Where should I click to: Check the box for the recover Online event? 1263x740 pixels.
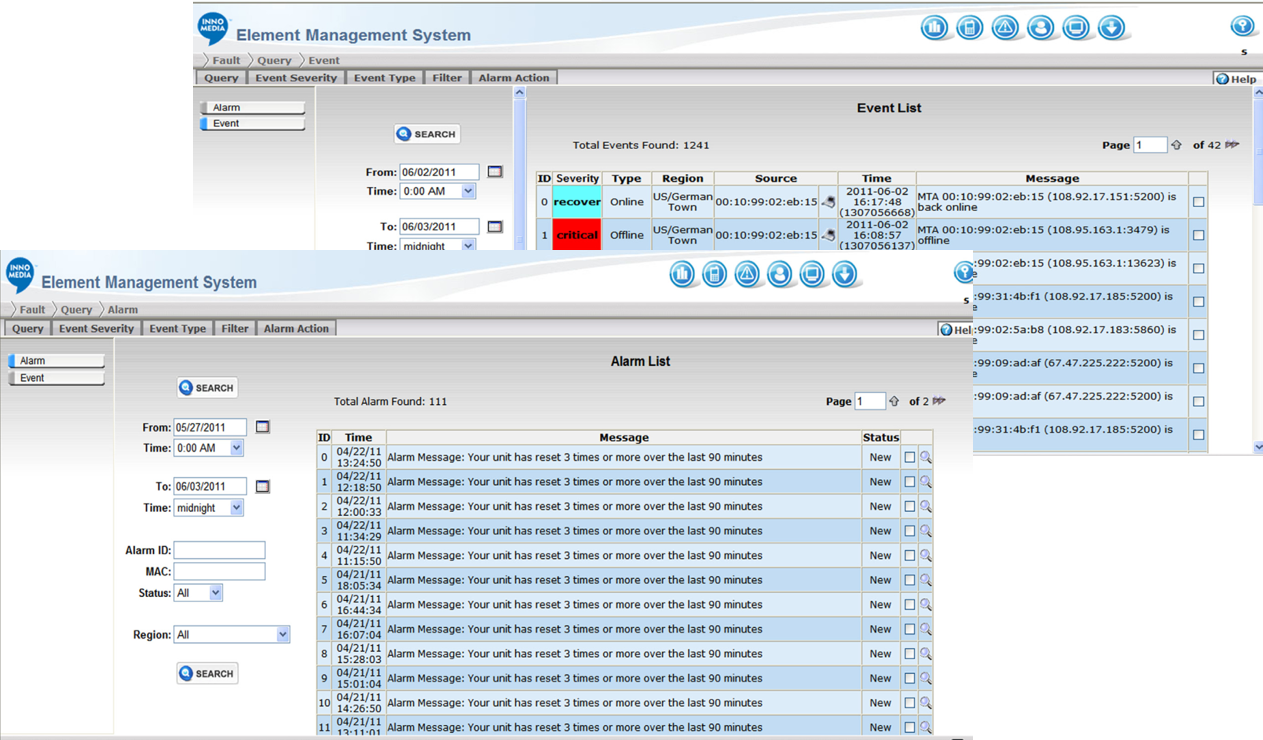click(1198, 201)
